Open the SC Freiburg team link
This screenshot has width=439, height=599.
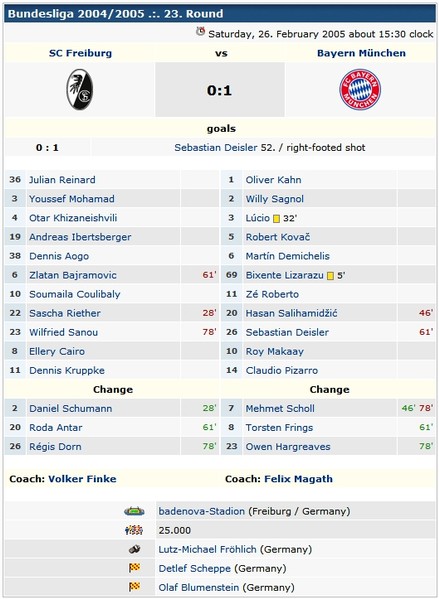tap(80, 53)
